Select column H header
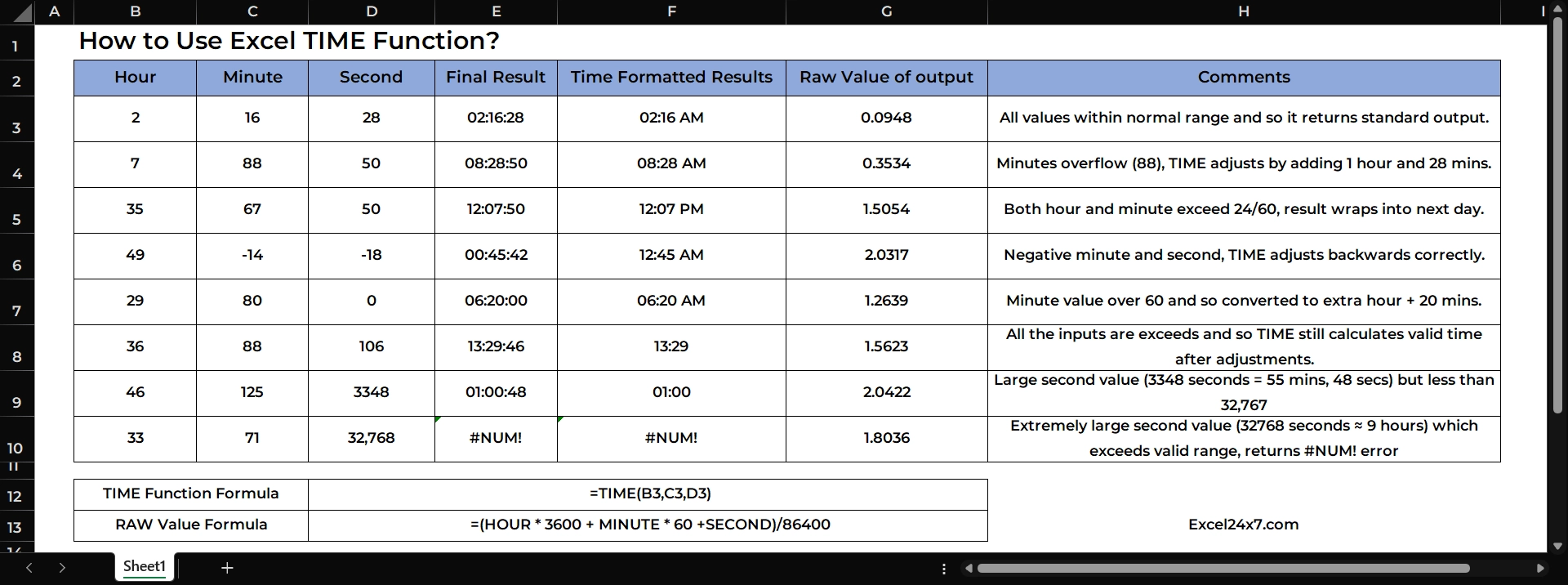Image resolution: width=1568 pixels, height=585 pixels. click(1244, 11)
